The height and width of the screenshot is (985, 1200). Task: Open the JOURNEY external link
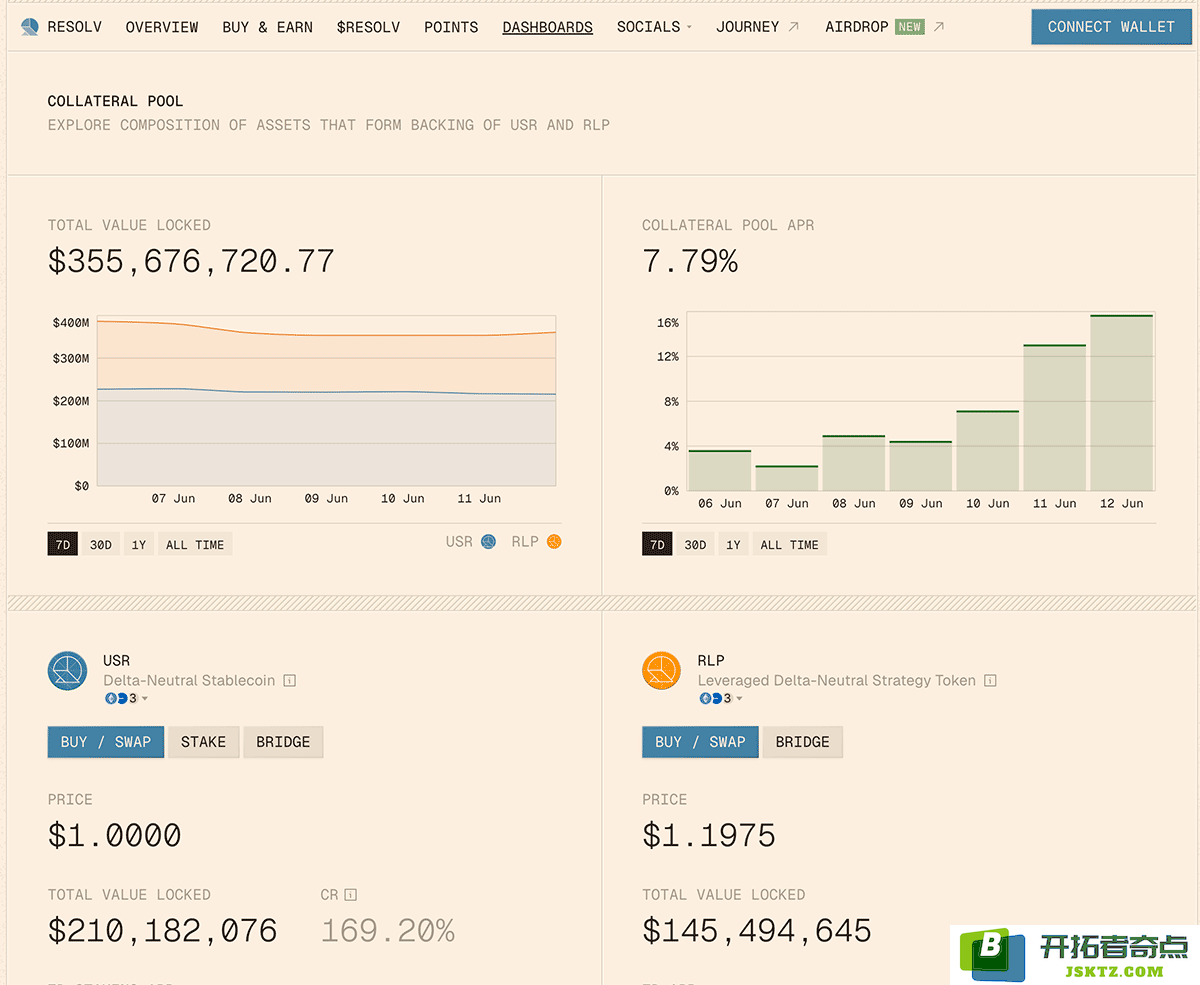click(758, 27)
